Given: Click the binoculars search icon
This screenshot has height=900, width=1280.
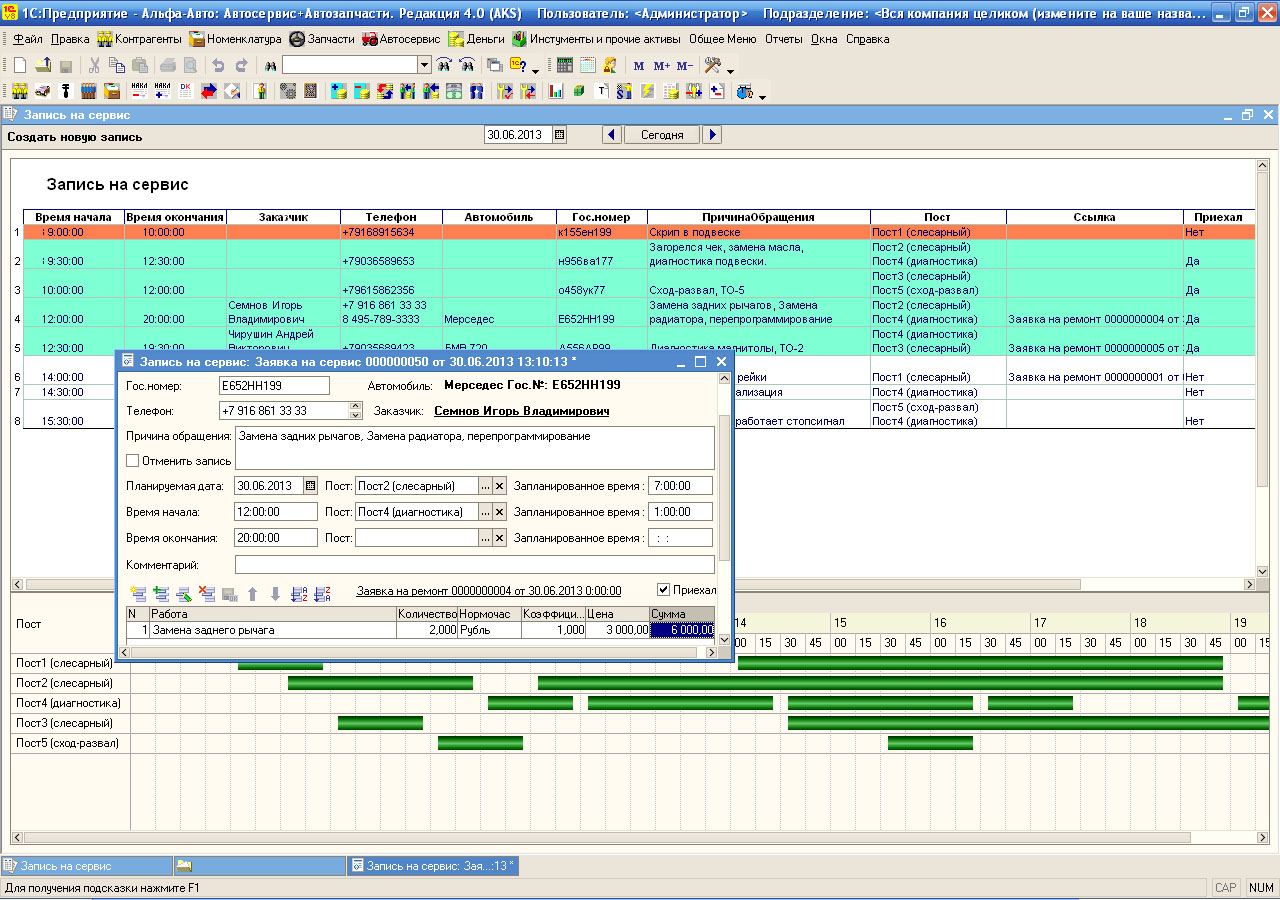Looking at the screenshot, I should coord(269,65).
